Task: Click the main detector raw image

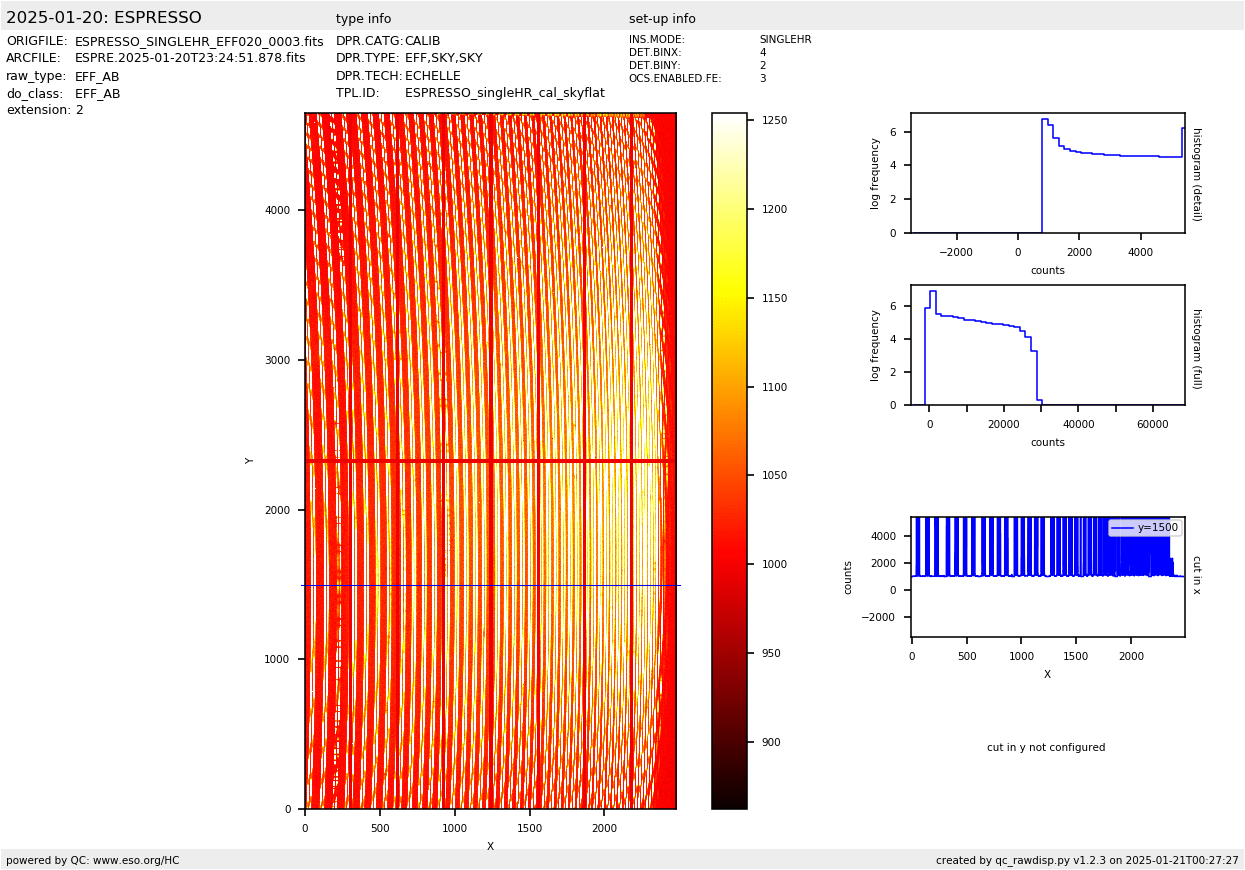Action: pyautogui.click(x=490, y=460)
